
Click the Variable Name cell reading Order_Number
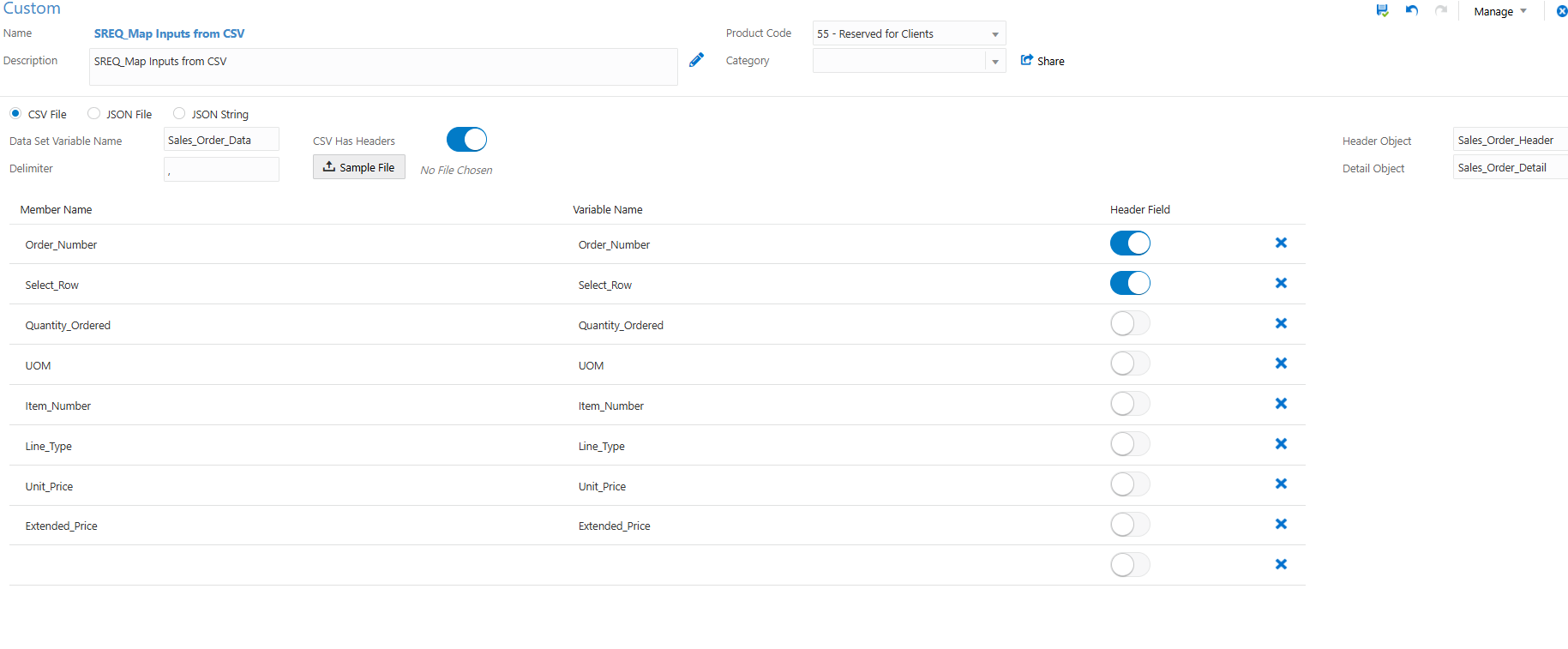click(x=614, y=244)
